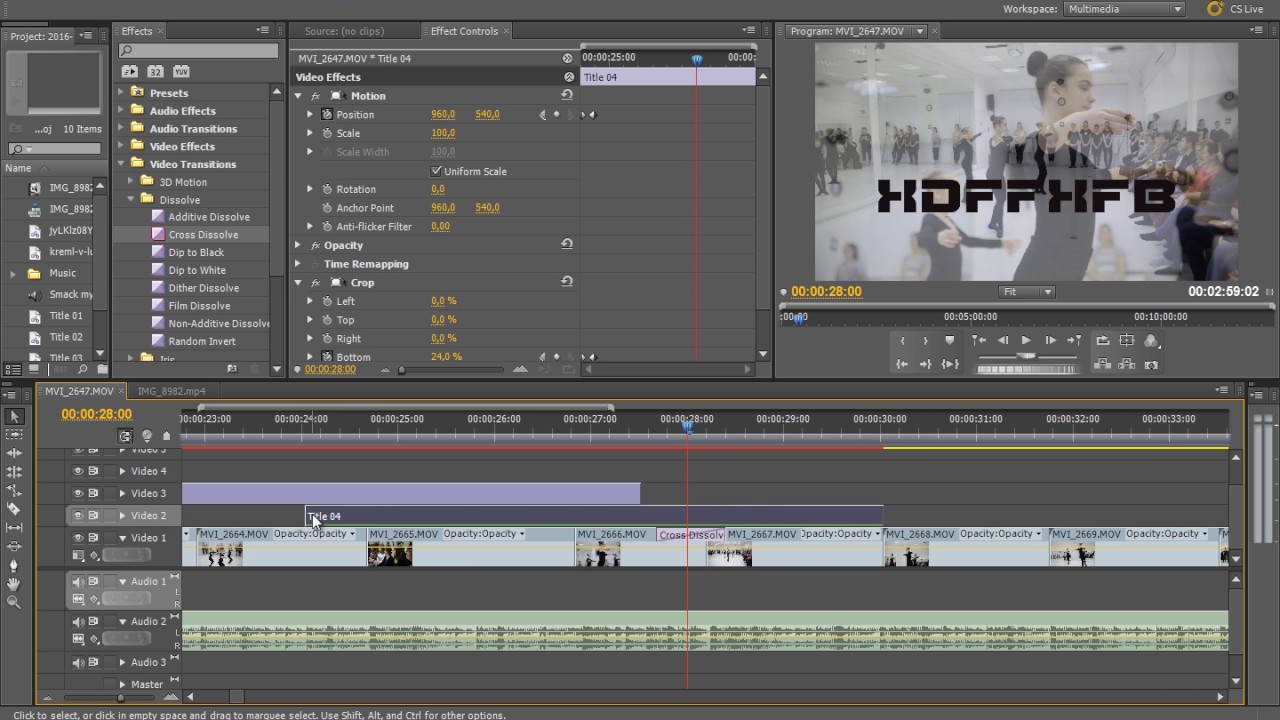Click the timeline zoom slider

tap(120, 697)
